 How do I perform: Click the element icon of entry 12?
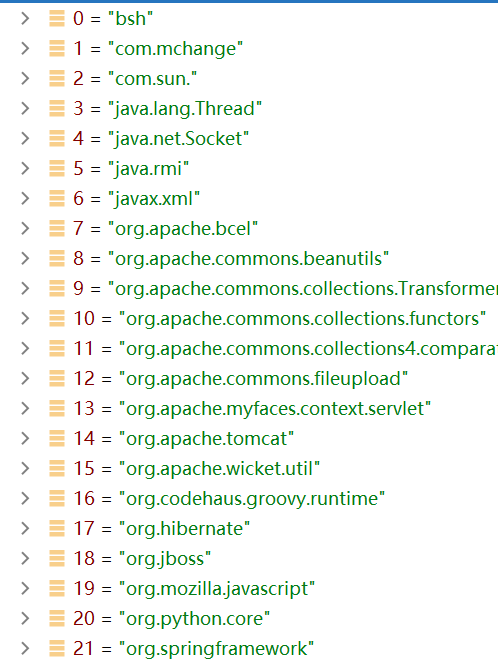tap(57, 379)
